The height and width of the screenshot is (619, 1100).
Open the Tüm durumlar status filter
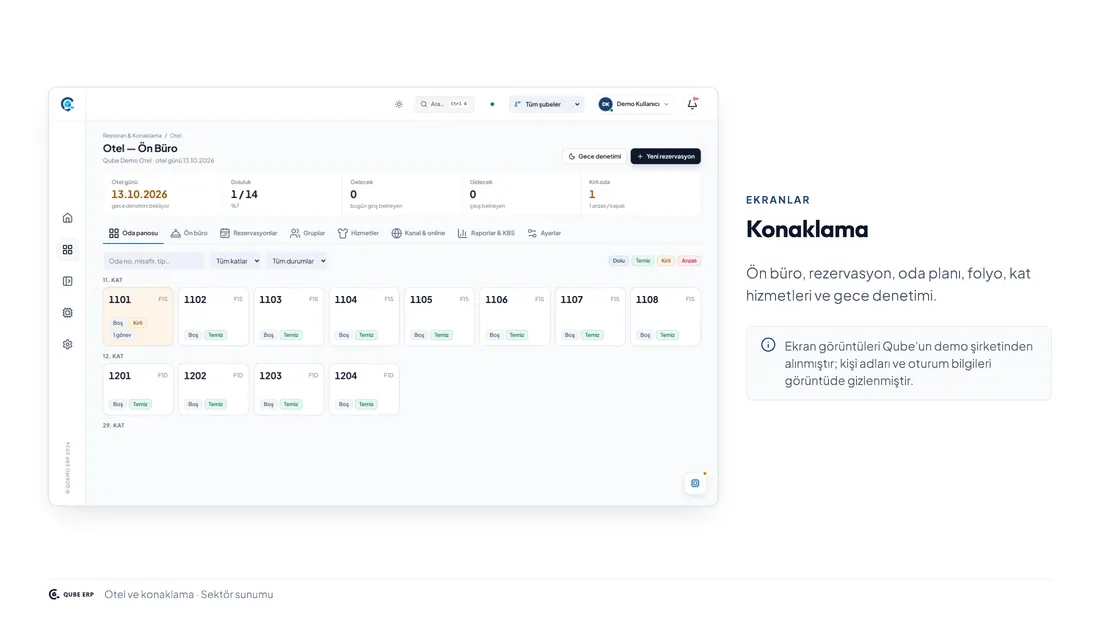(x=299, y=261)
